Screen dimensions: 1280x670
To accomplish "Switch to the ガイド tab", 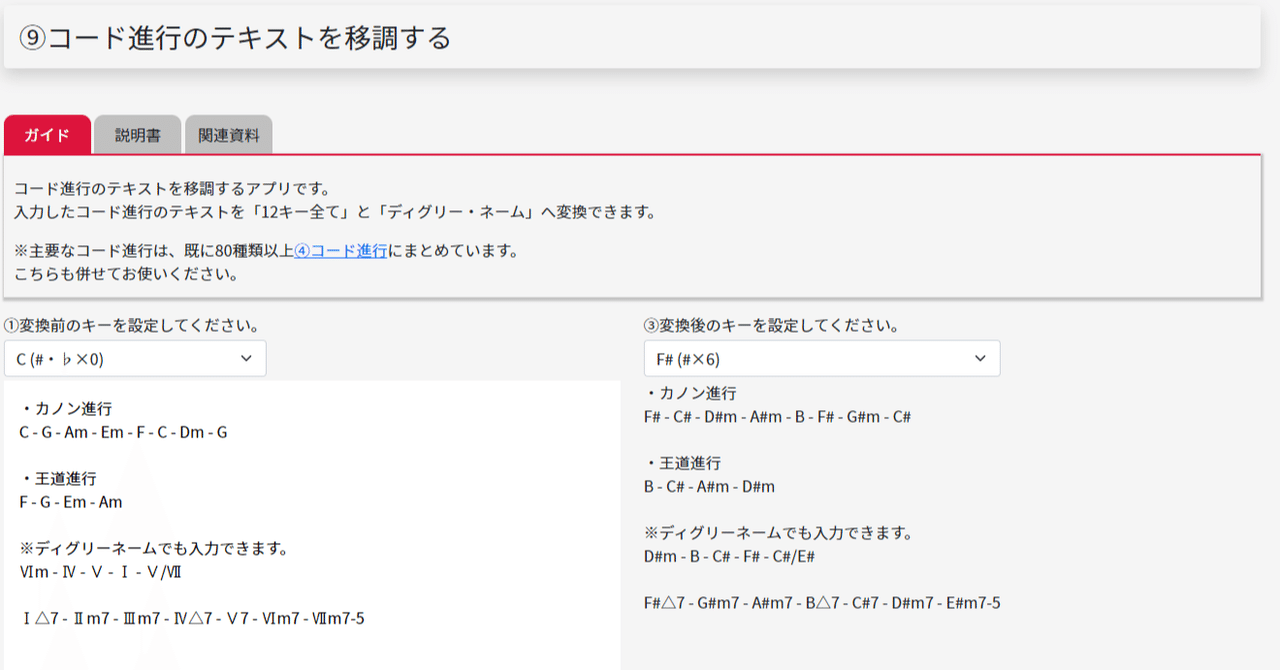I will tap(47, 135).
